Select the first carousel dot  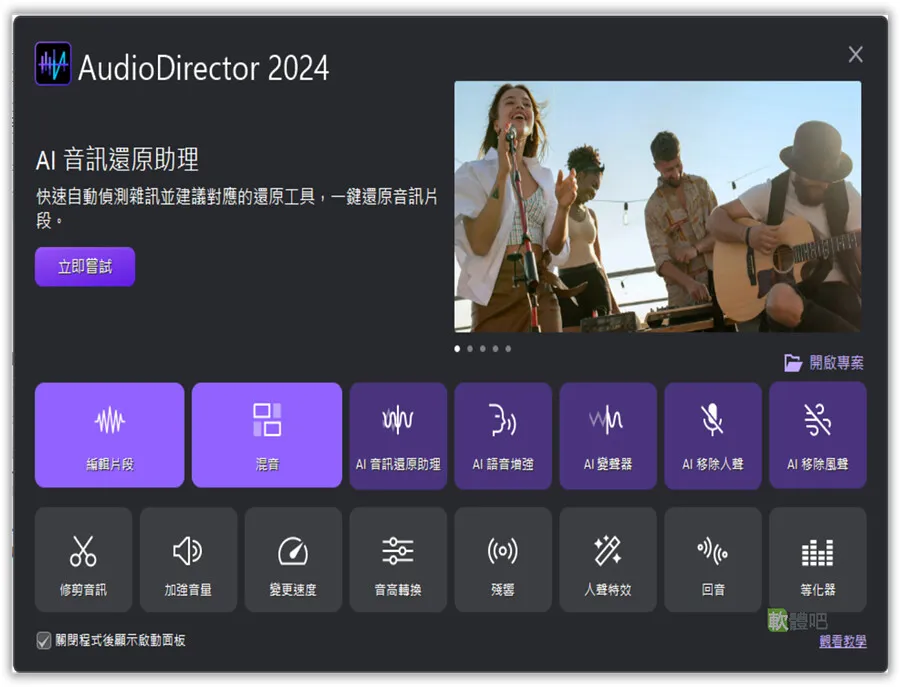tap(457, 348)
